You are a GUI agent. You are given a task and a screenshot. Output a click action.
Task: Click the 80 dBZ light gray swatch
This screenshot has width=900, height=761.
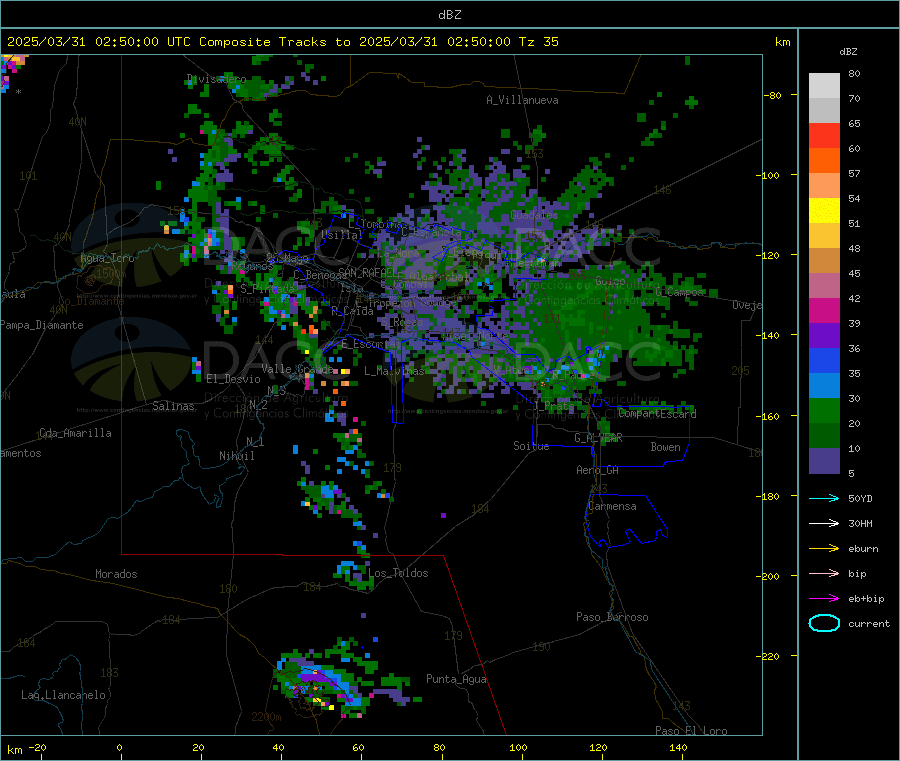pos(824,86)
